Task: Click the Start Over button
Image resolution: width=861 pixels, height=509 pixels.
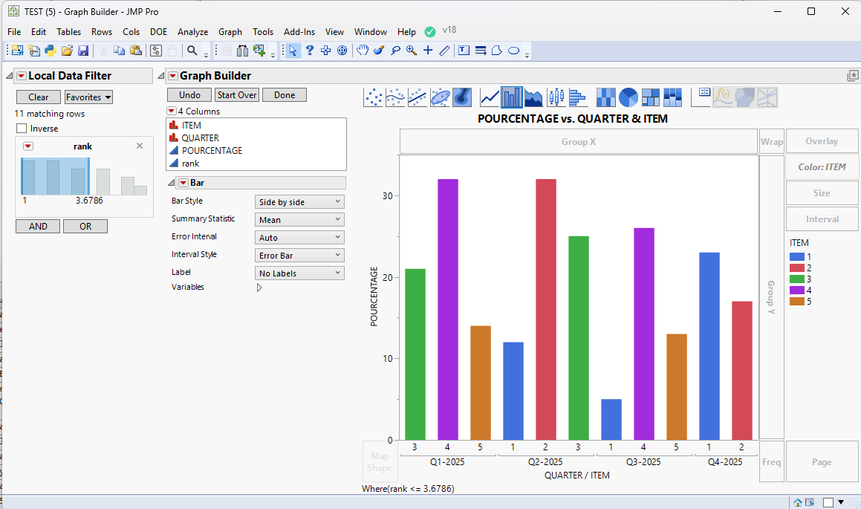Action: [x=236, y=95]
